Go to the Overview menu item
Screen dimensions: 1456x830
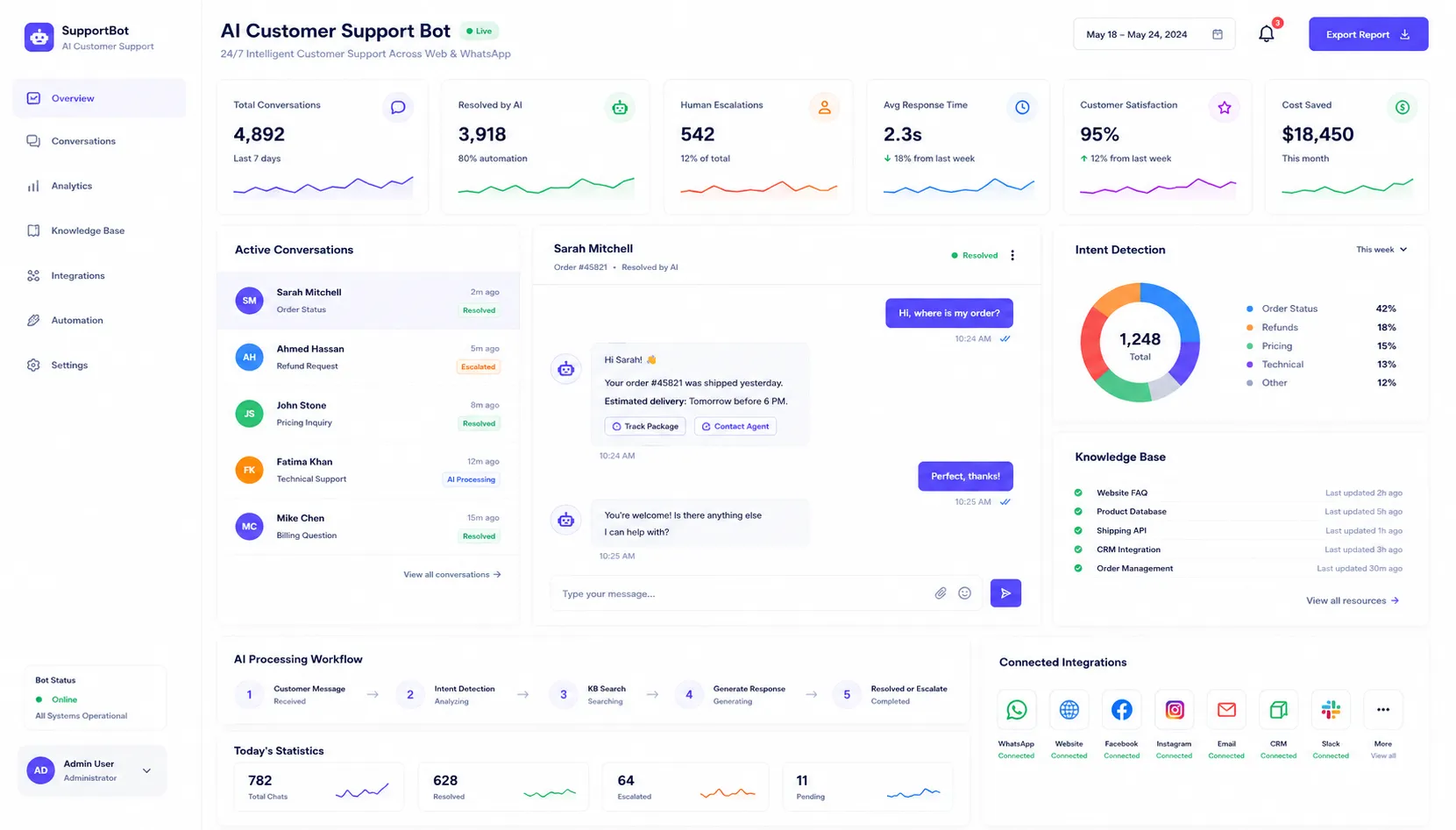pyautogui.click(x=99, y=98)
